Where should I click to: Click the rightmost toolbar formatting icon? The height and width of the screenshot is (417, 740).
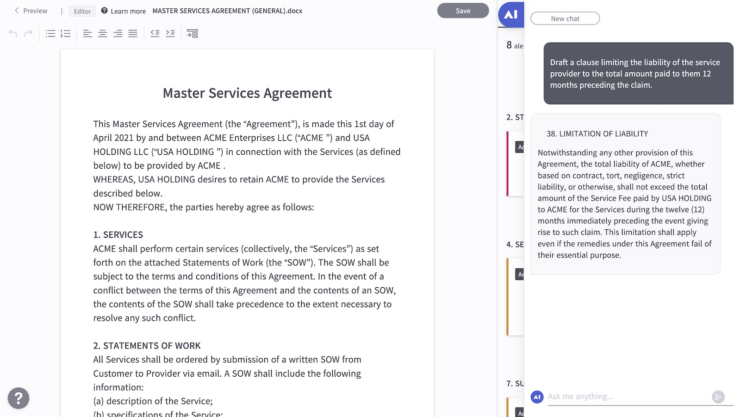click(x=192, y=34)
